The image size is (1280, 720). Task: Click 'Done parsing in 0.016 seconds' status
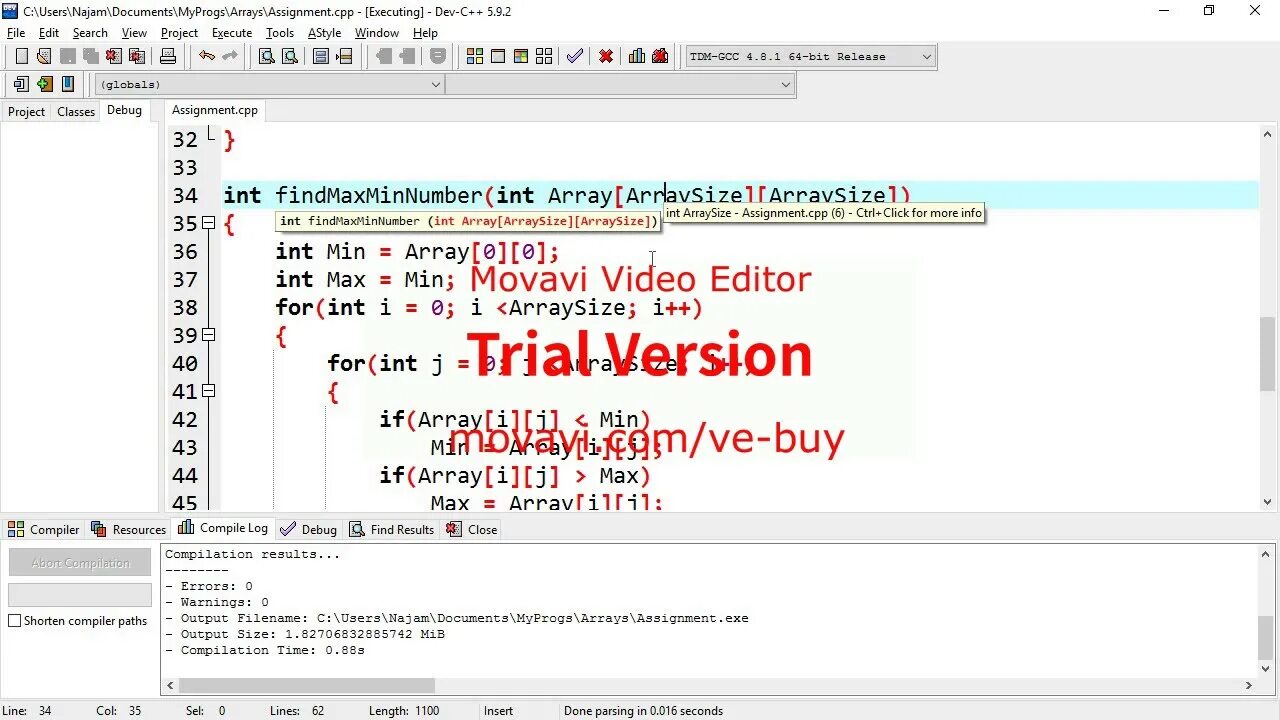point(643,711)
